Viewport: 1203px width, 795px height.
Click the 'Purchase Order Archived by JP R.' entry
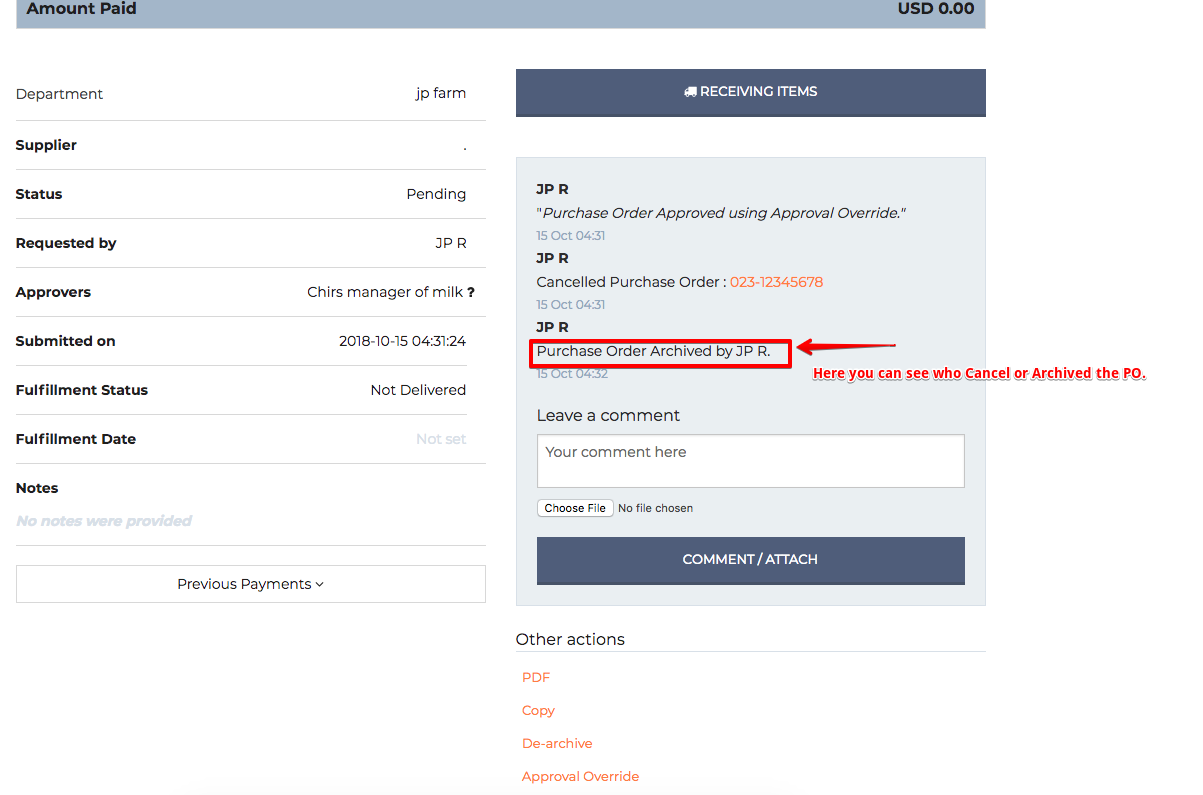coord(653,352)
